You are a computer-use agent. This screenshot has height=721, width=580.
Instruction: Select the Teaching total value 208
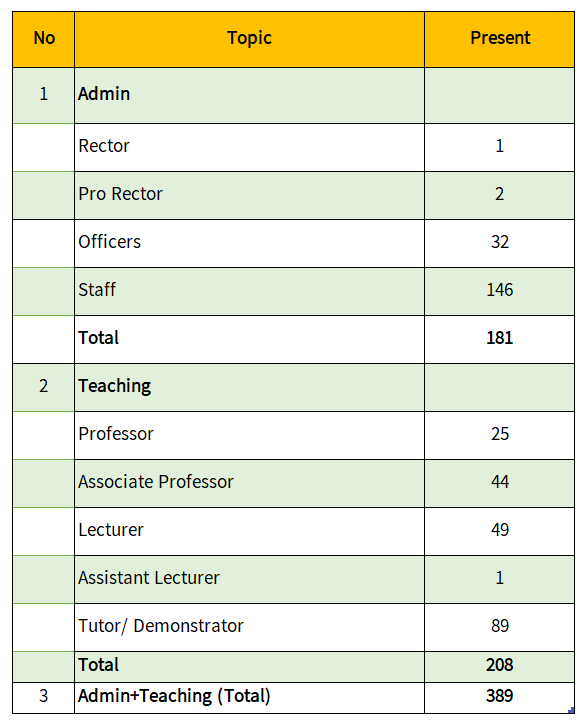[x=500, y=665]
